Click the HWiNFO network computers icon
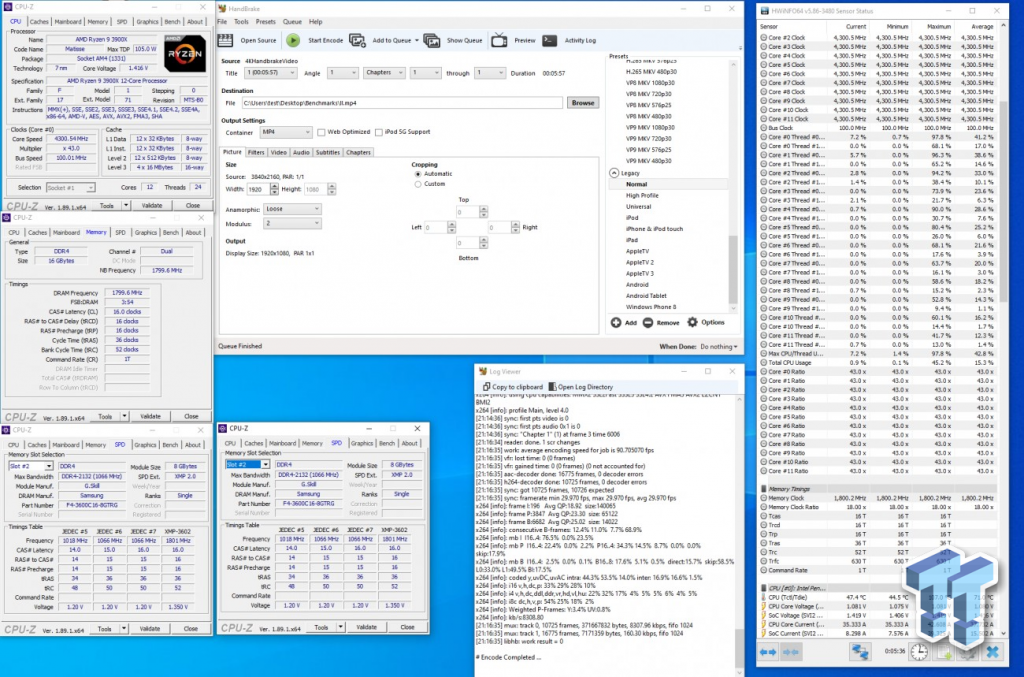Viewport: 1024px width, 677px height. pos(859,651)
